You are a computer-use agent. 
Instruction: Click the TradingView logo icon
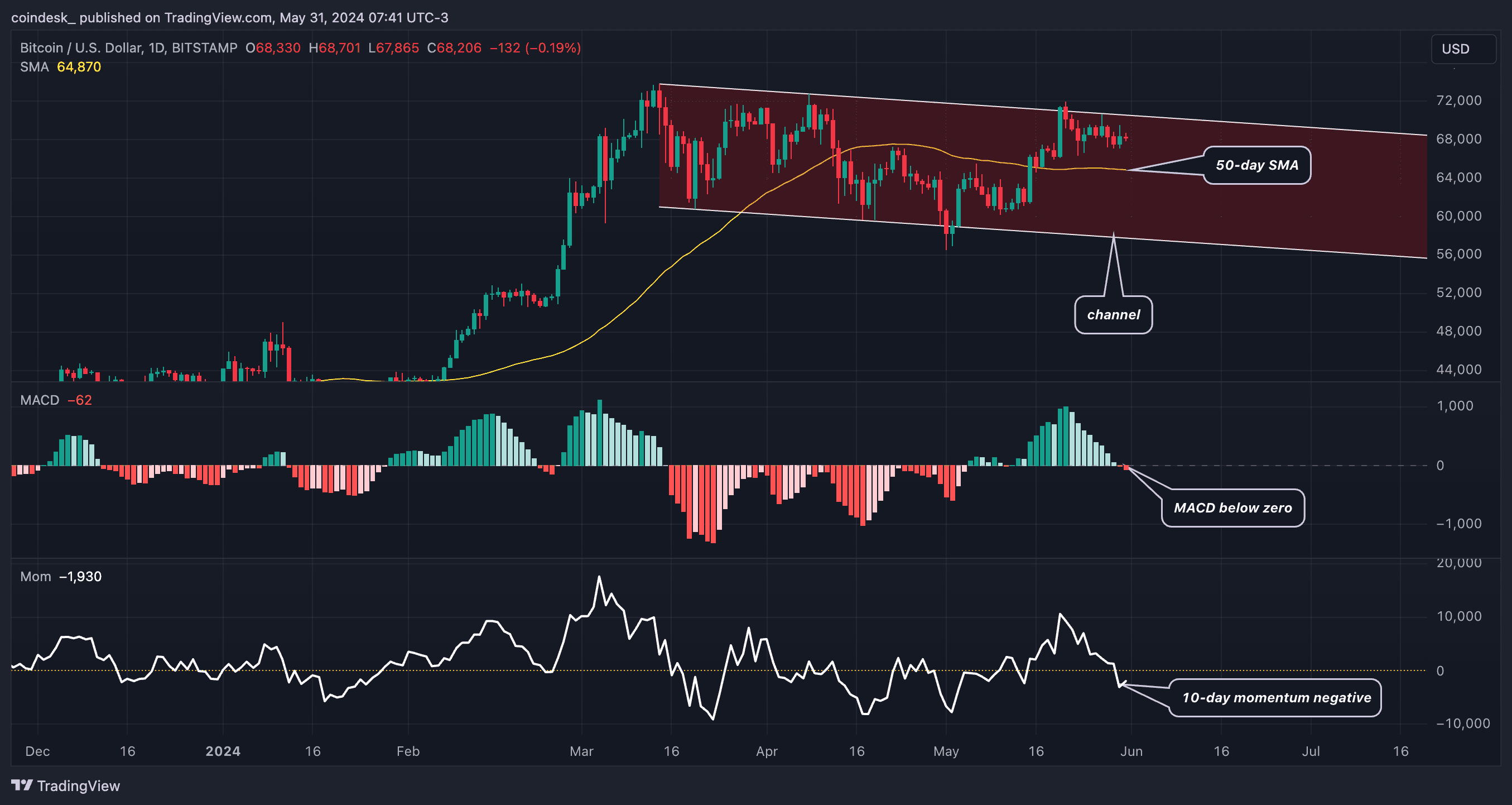click(x=22, y=785)
